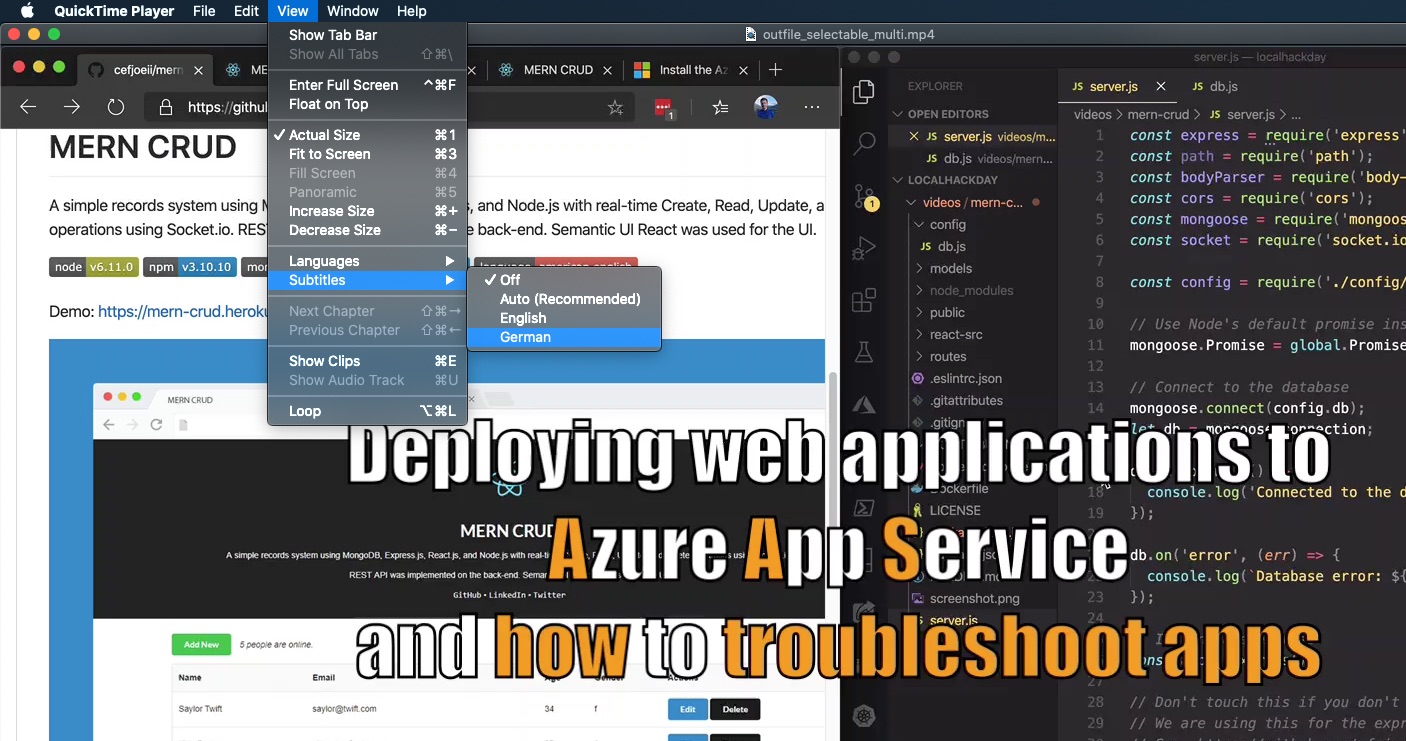Open the Extensions view icon

864,300
